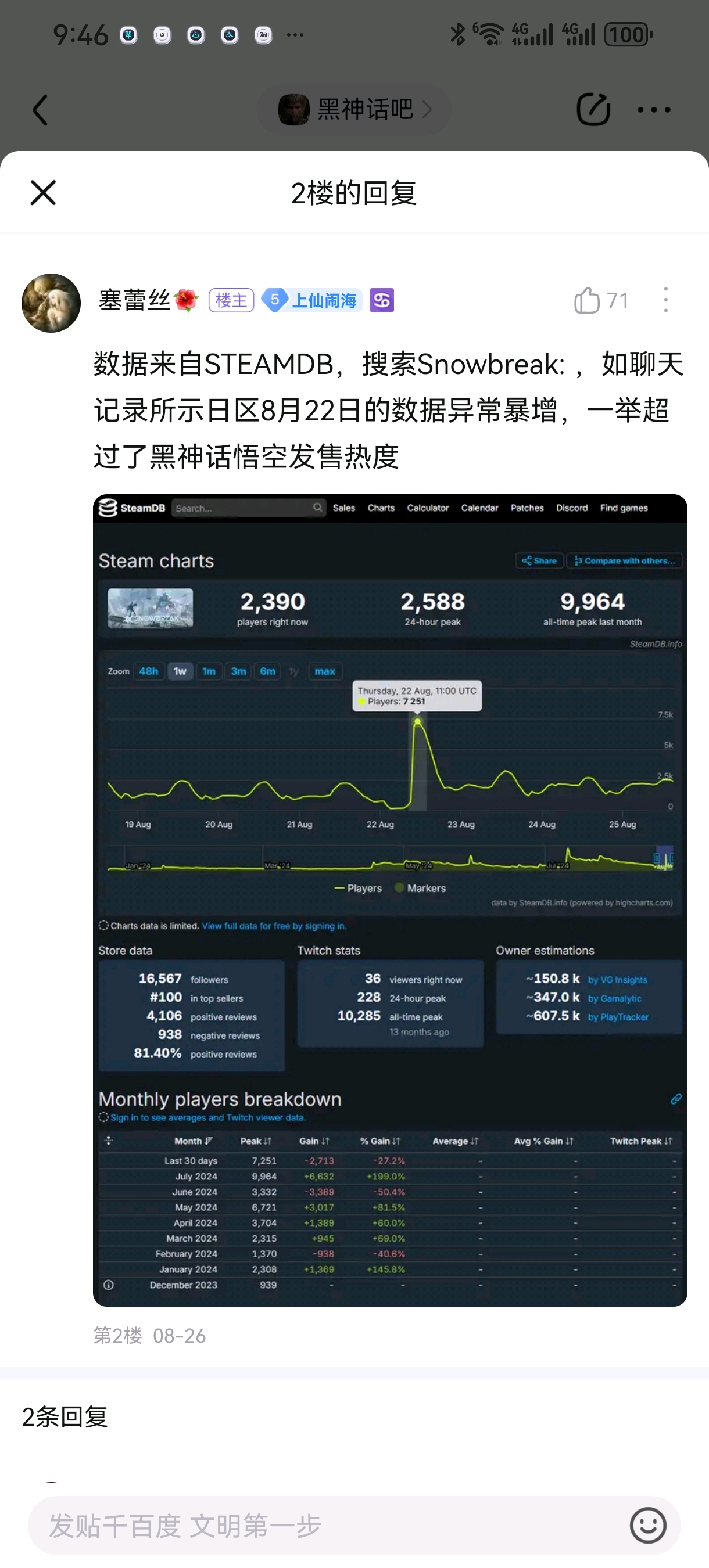Tap the 2条回复 heading

(x=65, y=1417)
